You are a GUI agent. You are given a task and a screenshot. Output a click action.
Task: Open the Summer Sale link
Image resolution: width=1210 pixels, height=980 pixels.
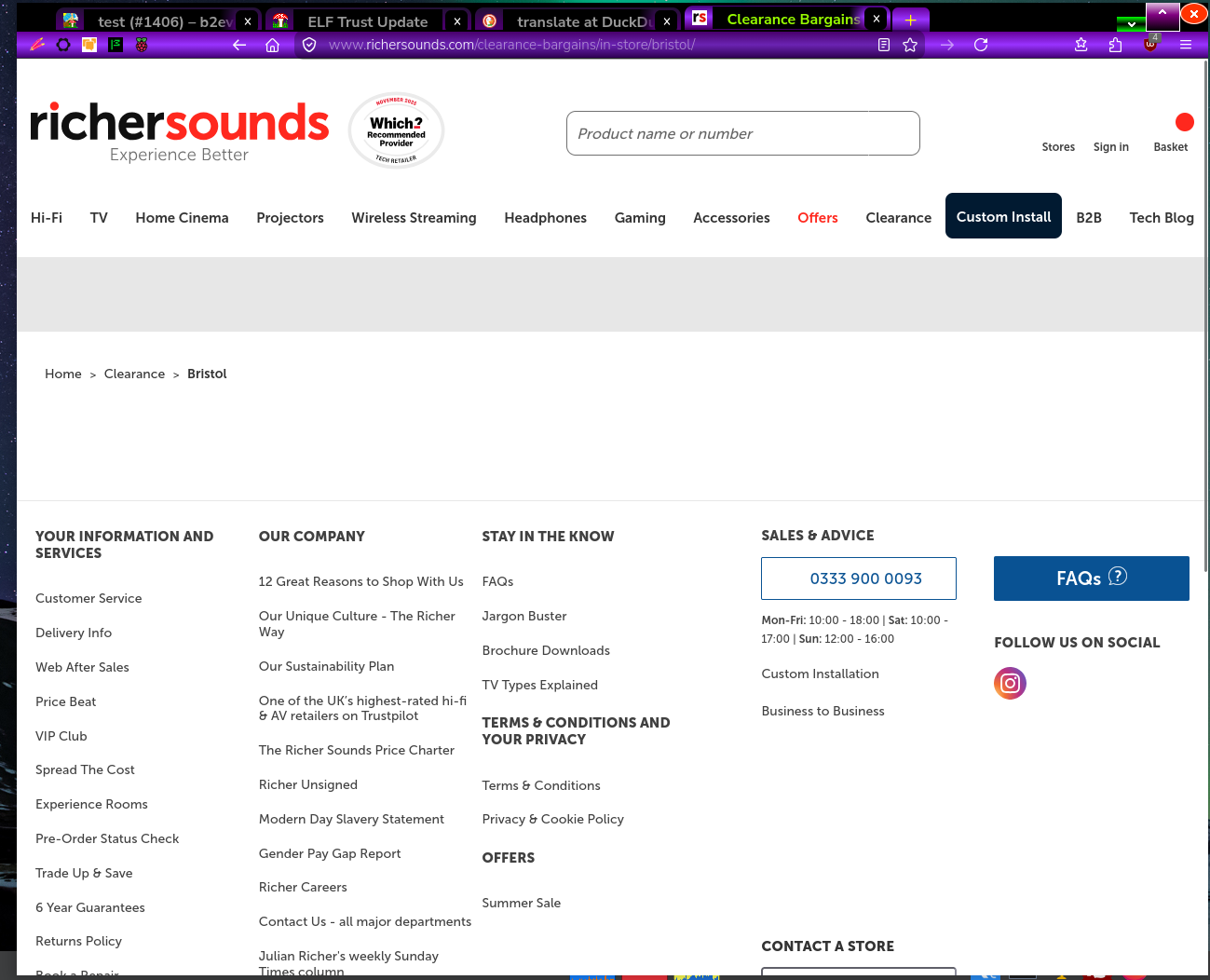click(522, 903)
